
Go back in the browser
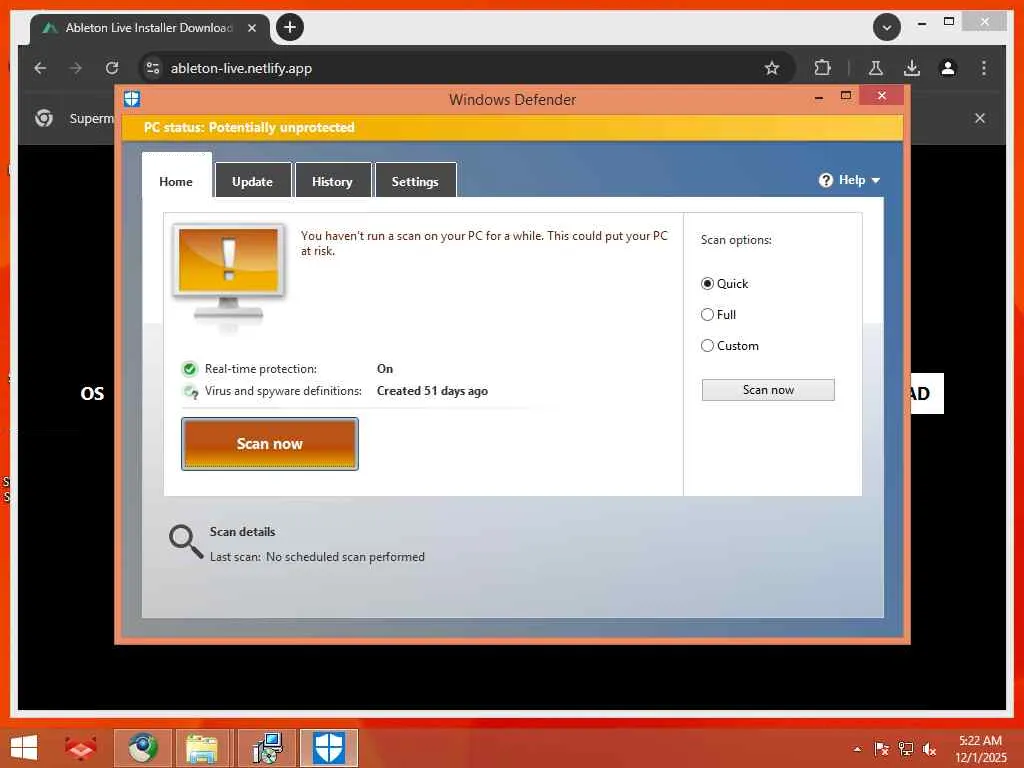tap(40, 68)
